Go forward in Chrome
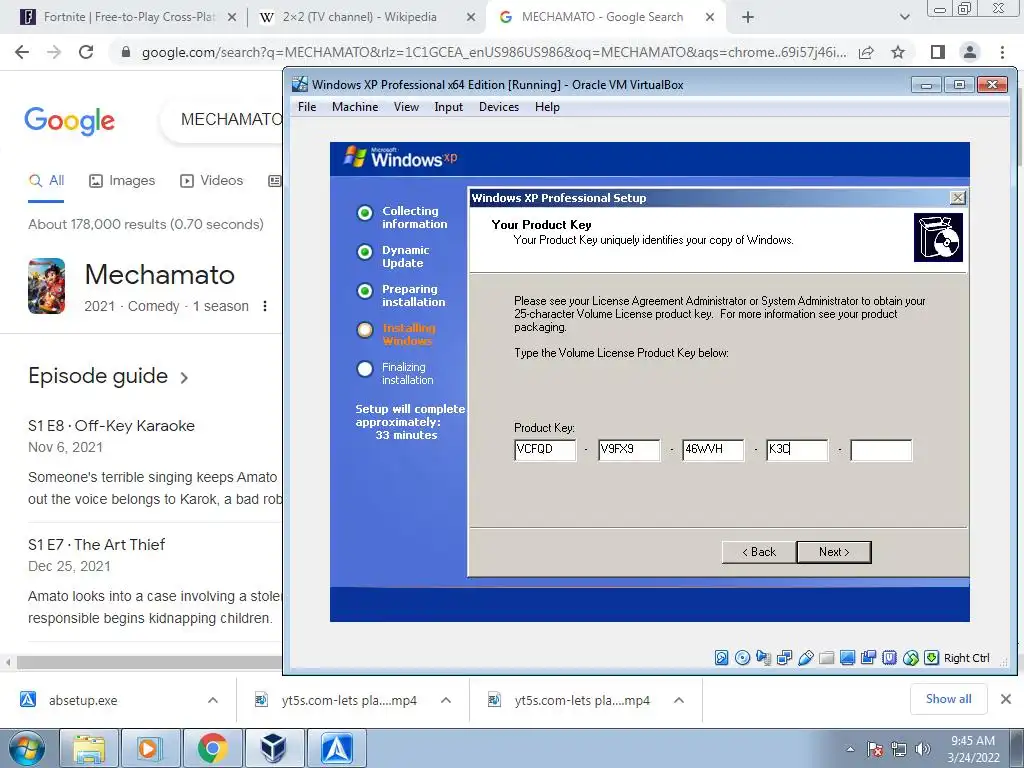Screen dimensions: 1024x768 (x=54, y=52)
